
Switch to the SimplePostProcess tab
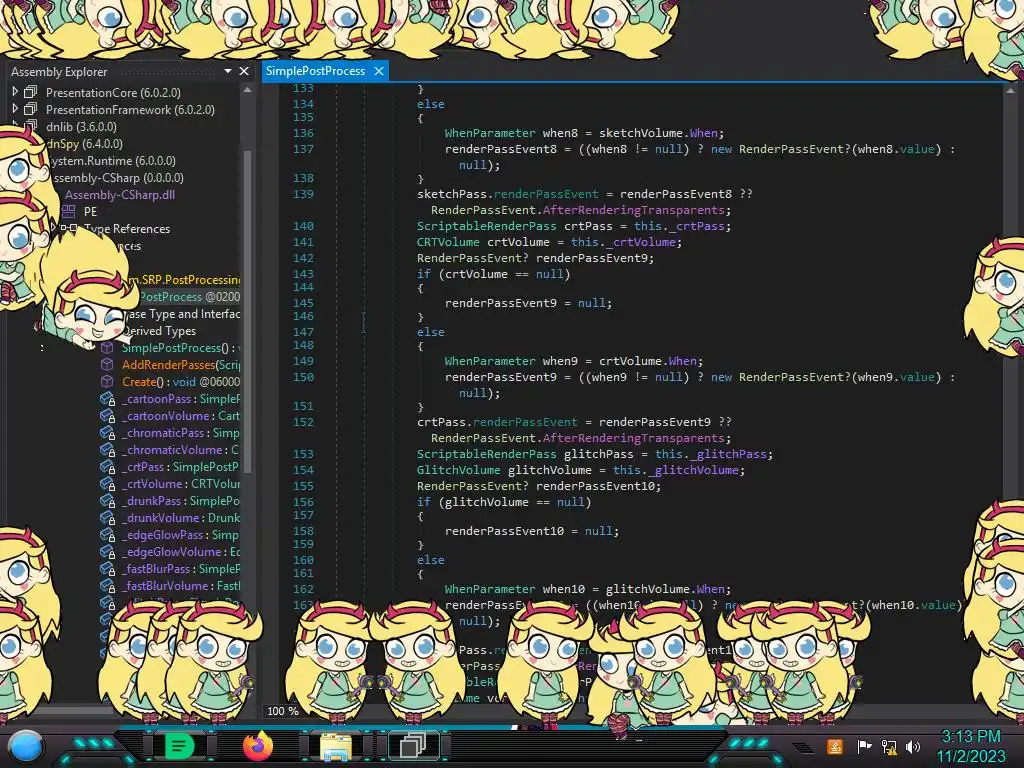(315, 71)
